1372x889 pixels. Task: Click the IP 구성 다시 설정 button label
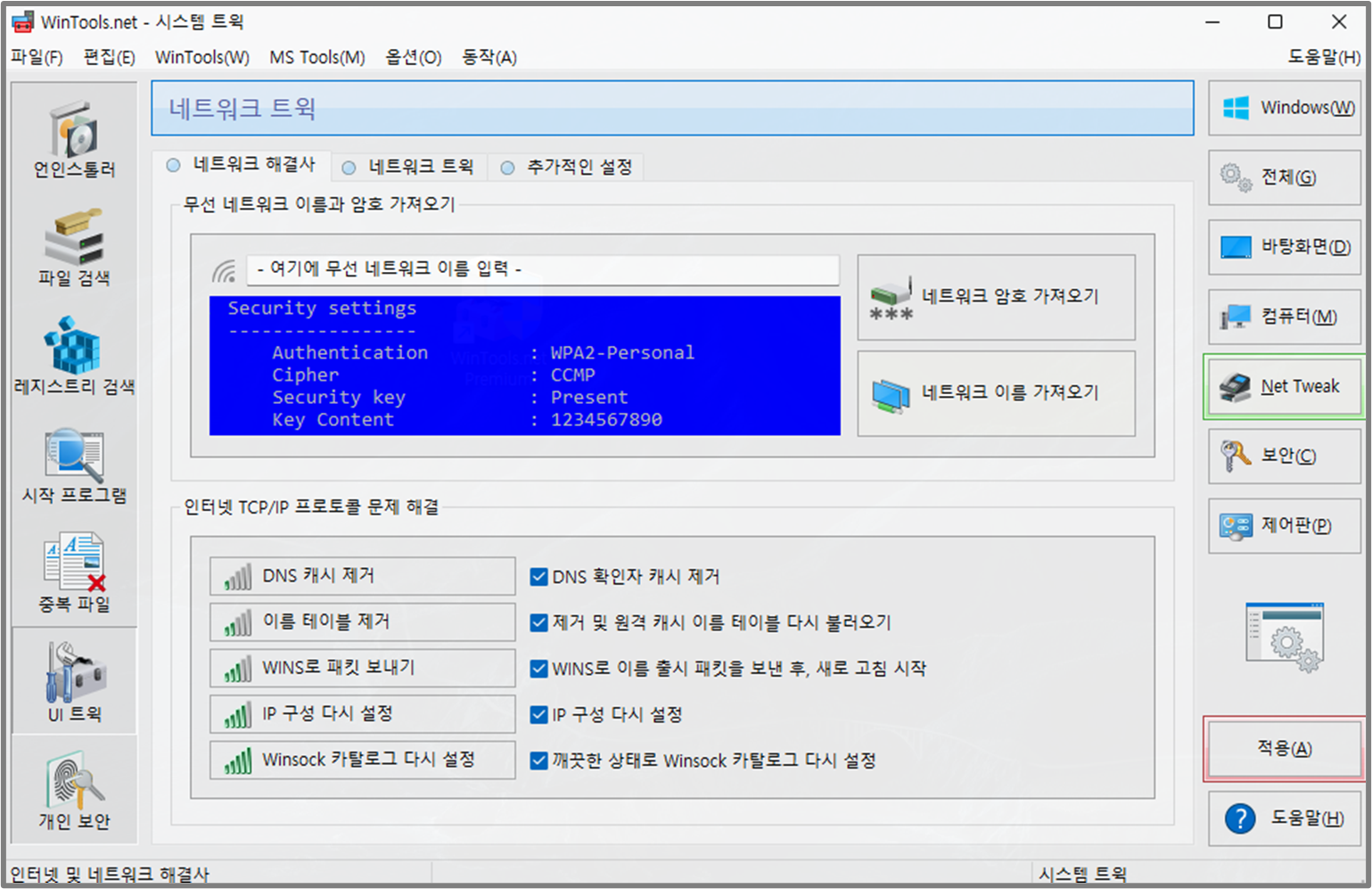(327, 714)
